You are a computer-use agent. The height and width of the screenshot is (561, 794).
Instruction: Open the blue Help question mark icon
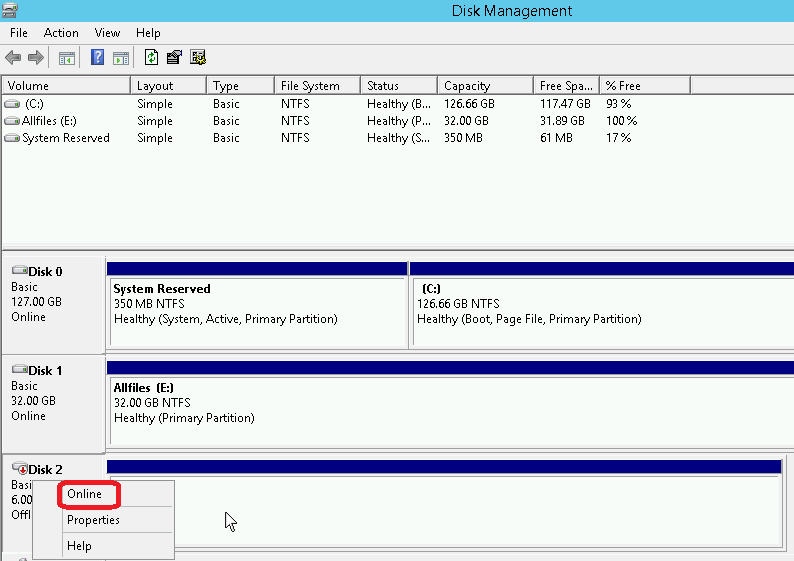click(x=97, y=57)
